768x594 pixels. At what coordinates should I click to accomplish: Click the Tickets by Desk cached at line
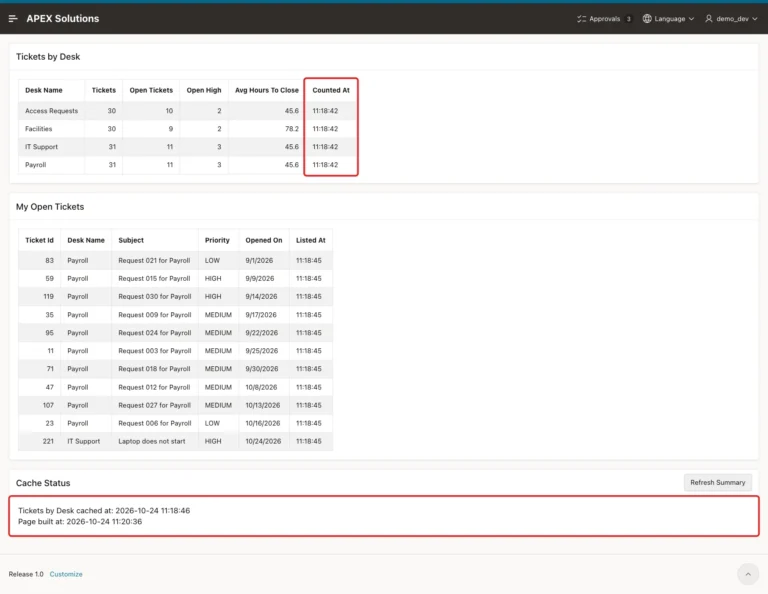pyautogui.click(x=104, y=510)
